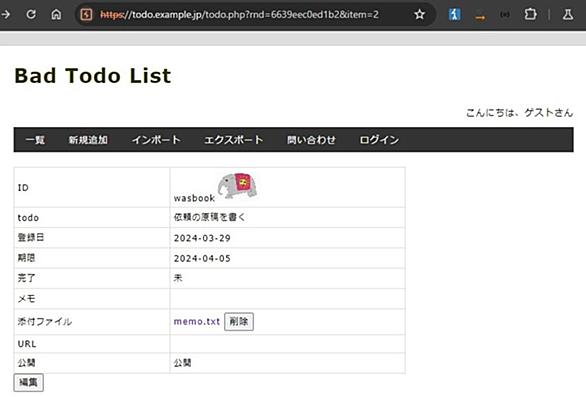
Task: Click the todo text 依頼の原稿を書く
Action: pyautogui.click(x=209, y=217)
